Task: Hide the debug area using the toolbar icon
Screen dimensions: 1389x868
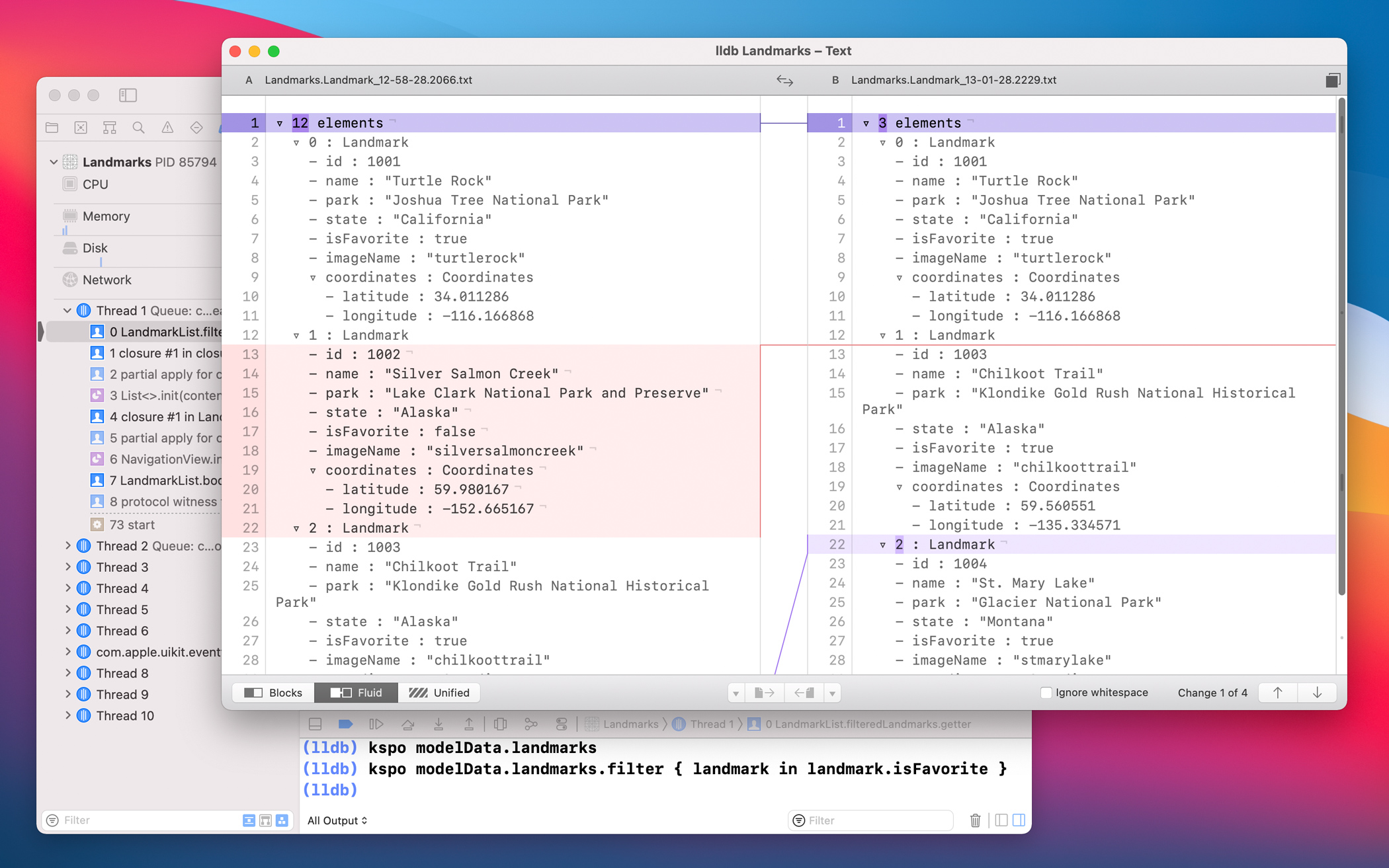Action: (x=316, y=724)
